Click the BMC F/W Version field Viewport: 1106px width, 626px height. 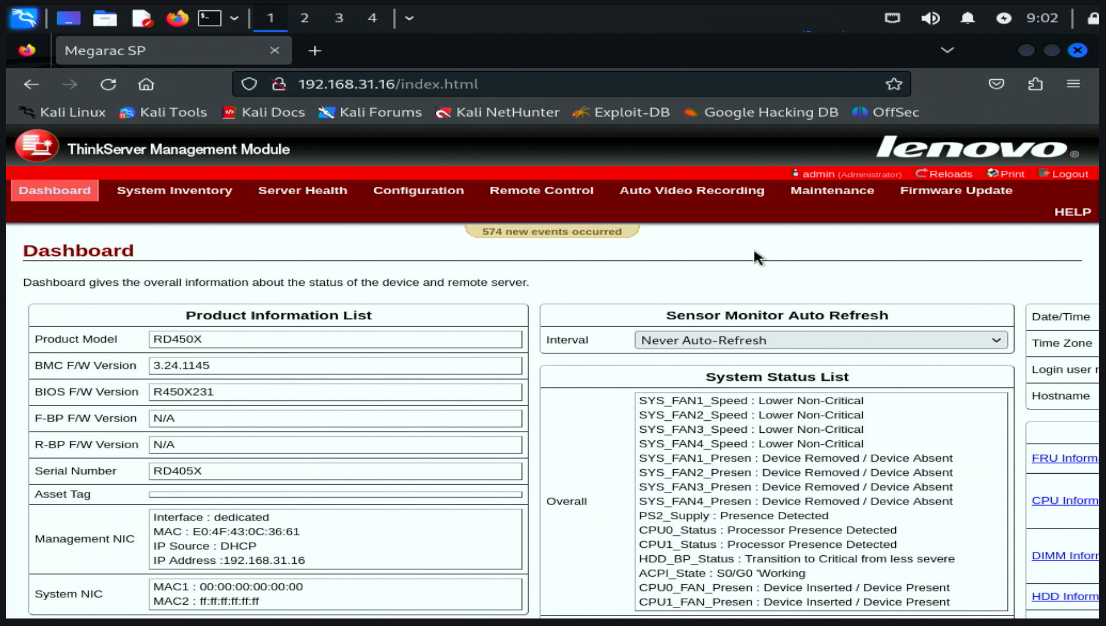point(336,366)
